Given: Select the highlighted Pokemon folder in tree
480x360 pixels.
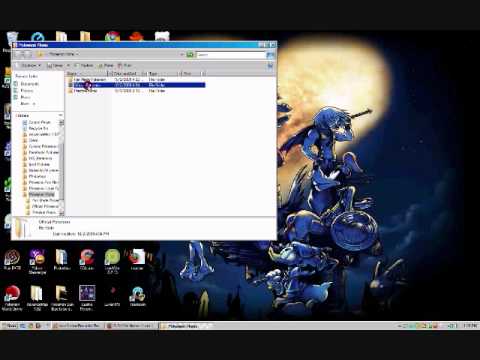Looking at the screenshot, I should (x=38, y=194).
